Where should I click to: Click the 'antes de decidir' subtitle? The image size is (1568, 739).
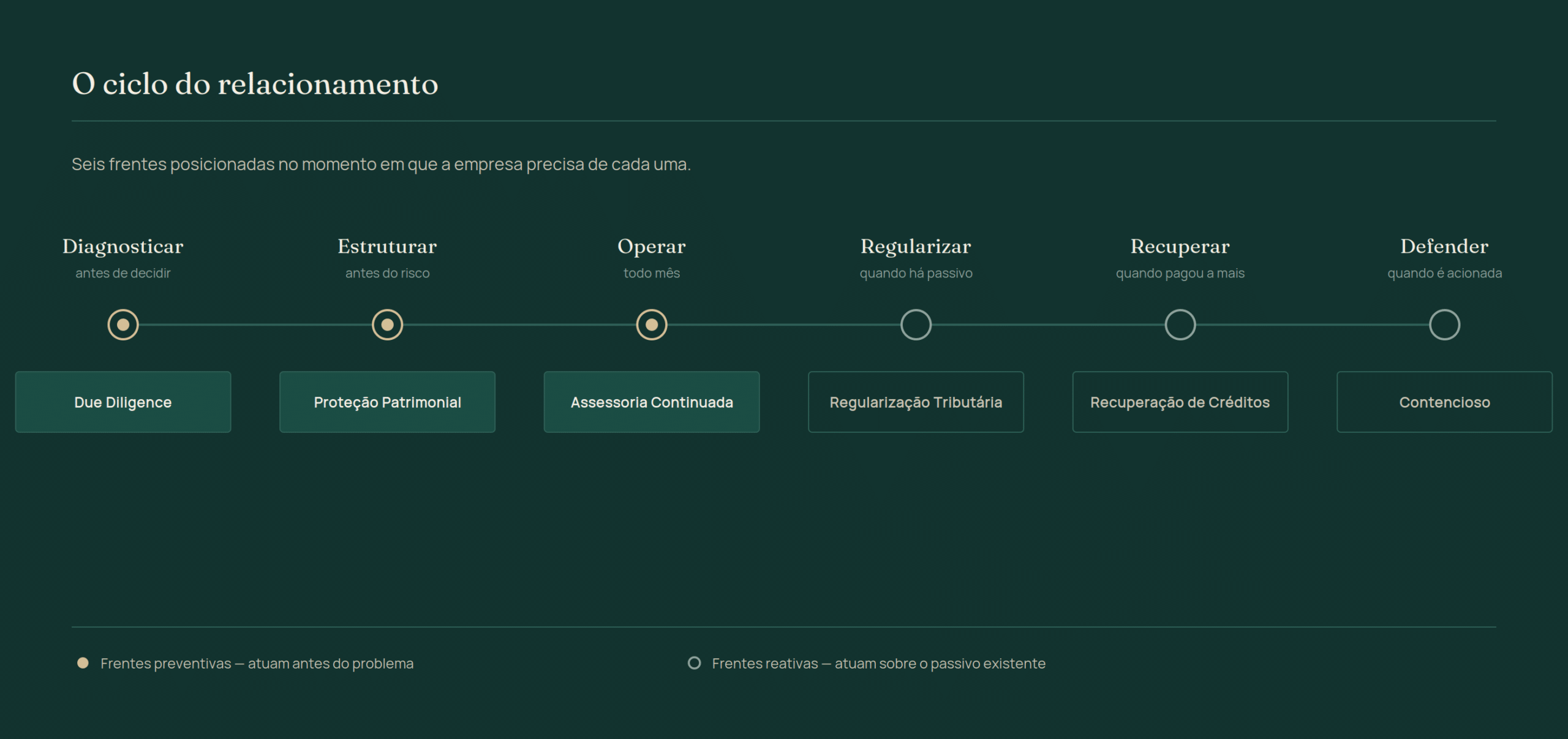[123, 273]
